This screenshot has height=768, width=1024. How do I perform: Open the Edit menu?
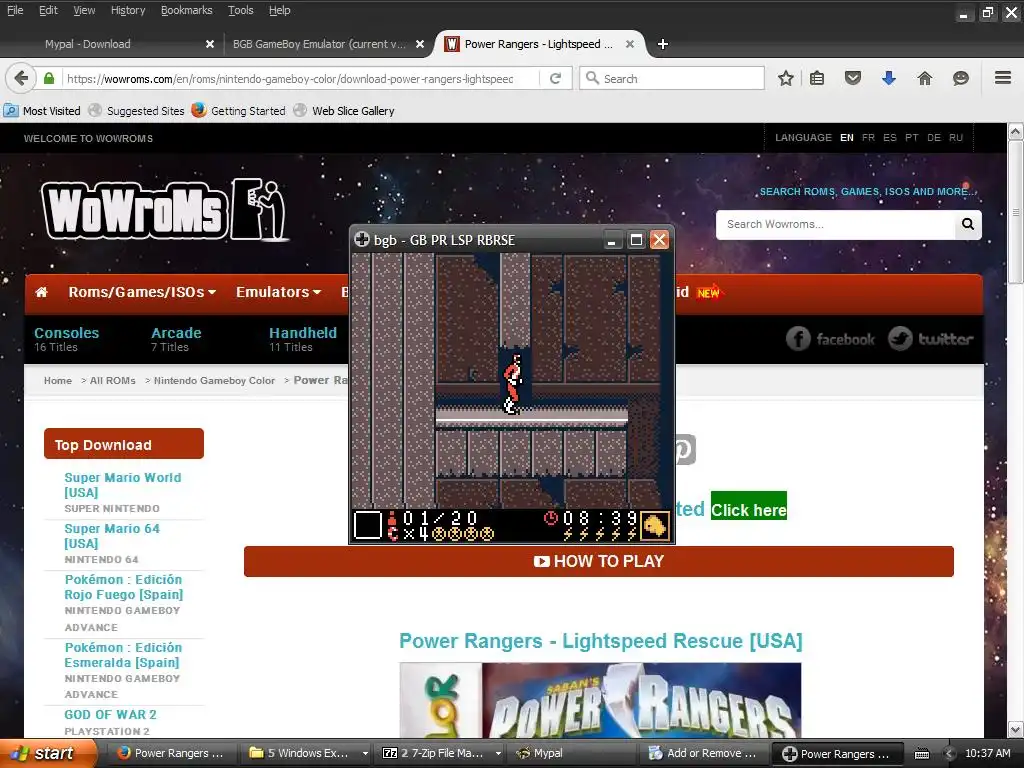point(48,10)
